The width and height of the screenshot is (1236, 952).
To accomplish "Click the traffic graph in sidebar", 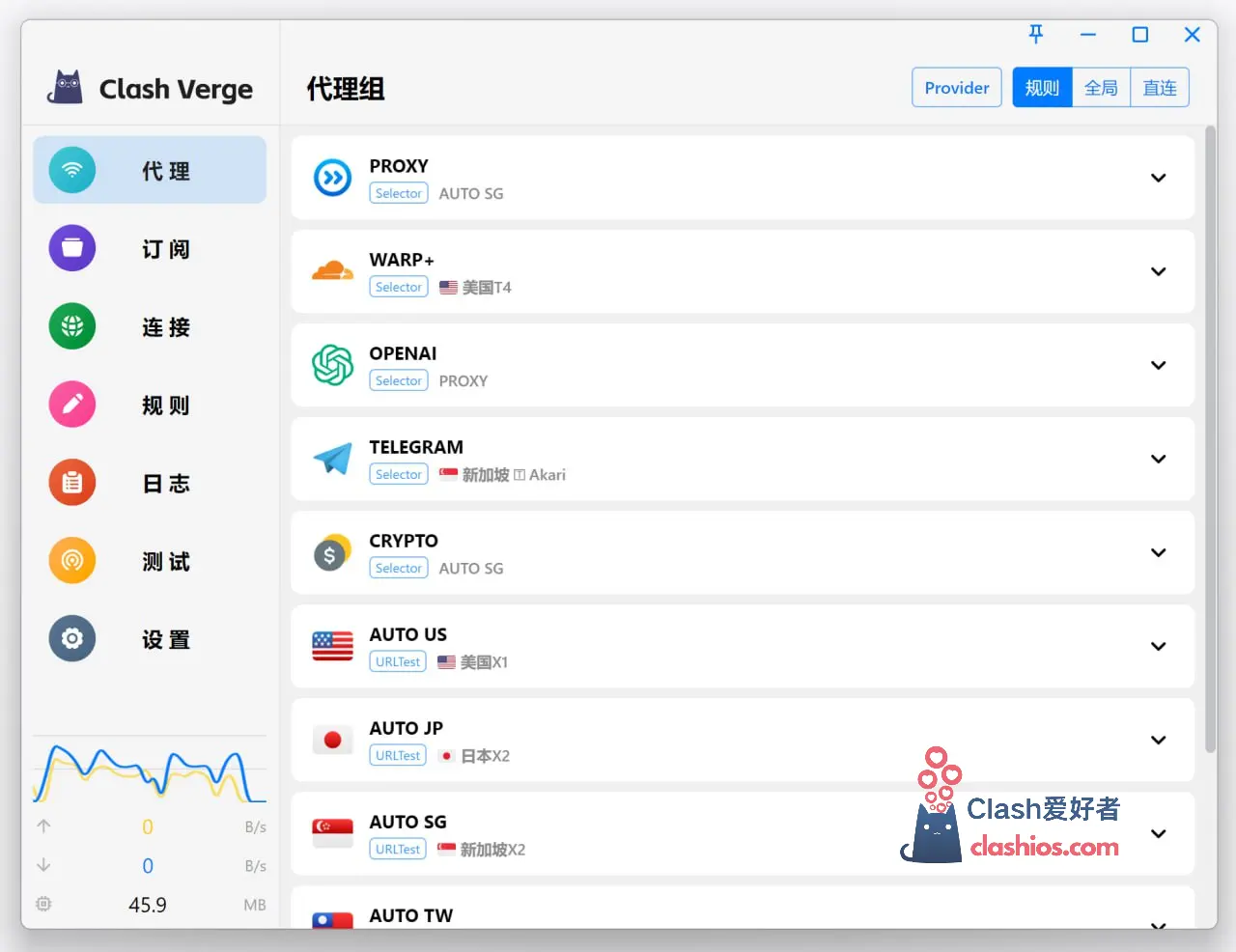I will click(150, 772).
